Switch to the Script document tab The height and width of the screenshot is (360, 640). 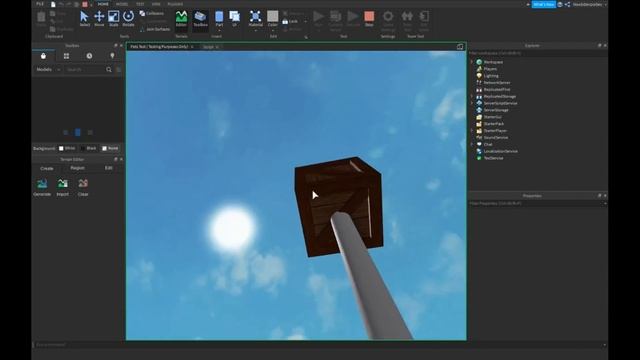click(209, 47)
